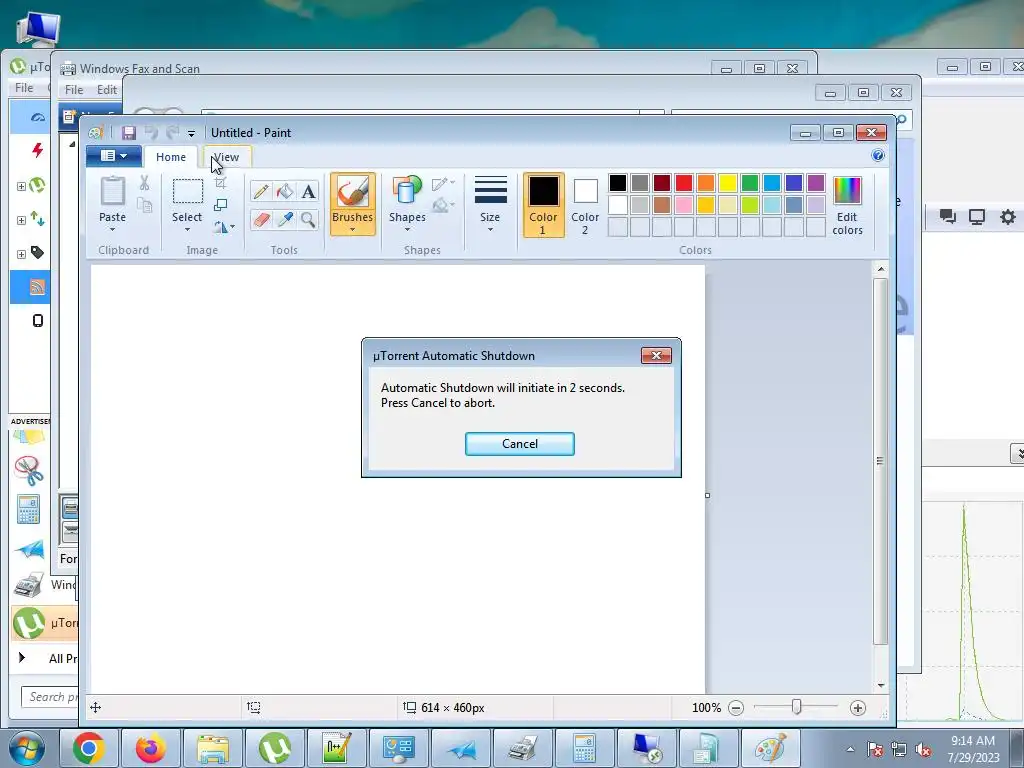Open Firefox from the taskbar

[x=151, y=748]
